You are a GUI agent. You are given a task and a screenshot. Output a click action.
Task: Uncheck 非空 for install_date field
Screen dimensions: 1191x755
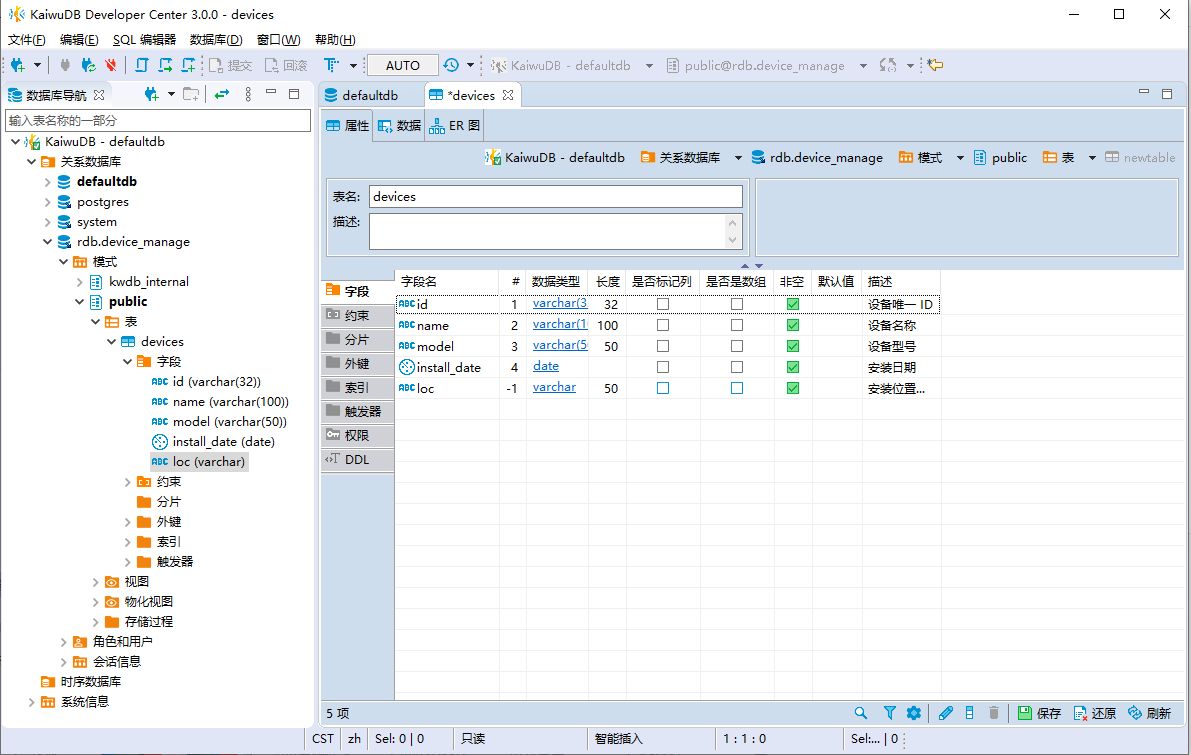coord(793,367)
